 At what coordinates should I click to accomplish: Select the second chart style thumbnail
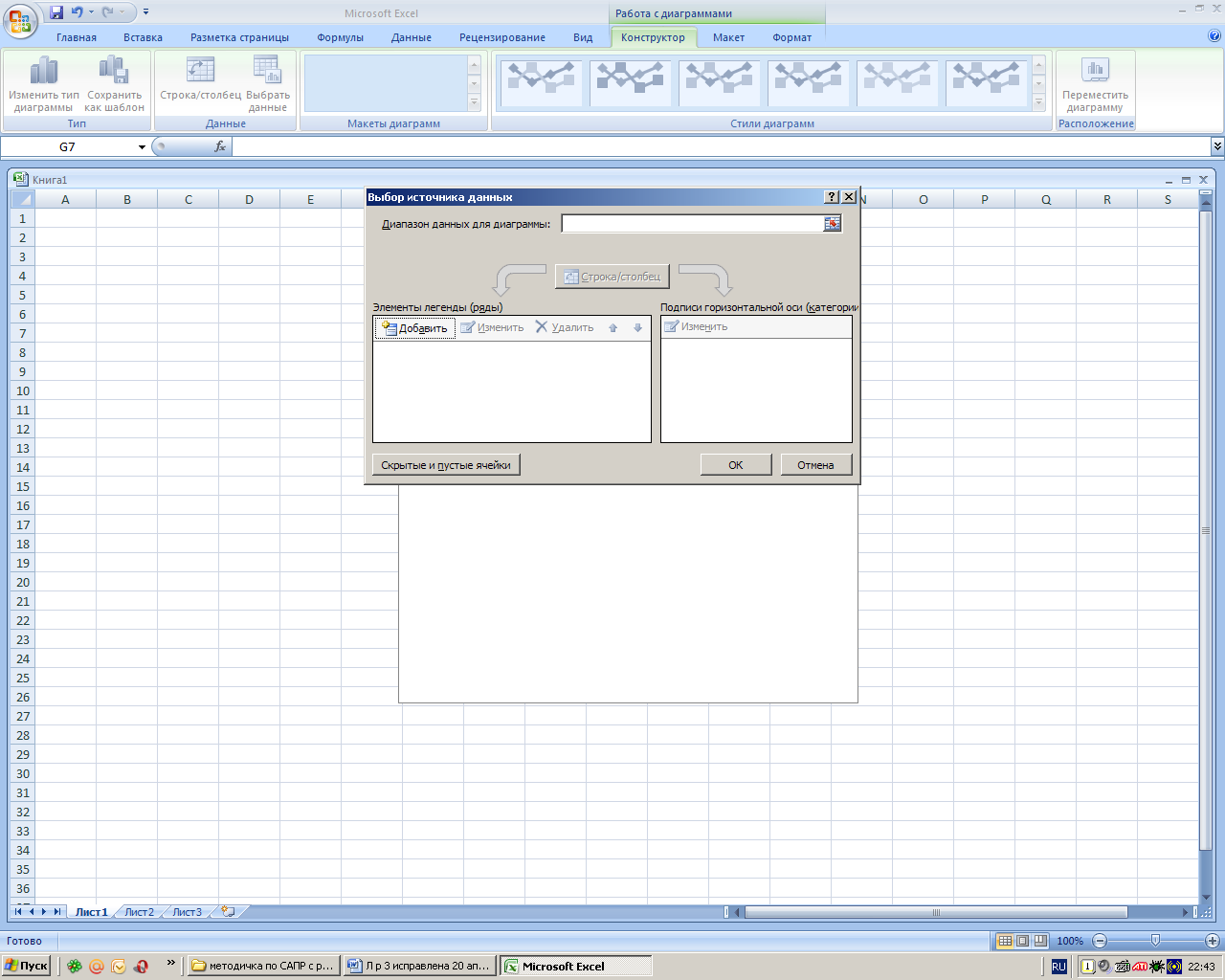click(630, 82)
